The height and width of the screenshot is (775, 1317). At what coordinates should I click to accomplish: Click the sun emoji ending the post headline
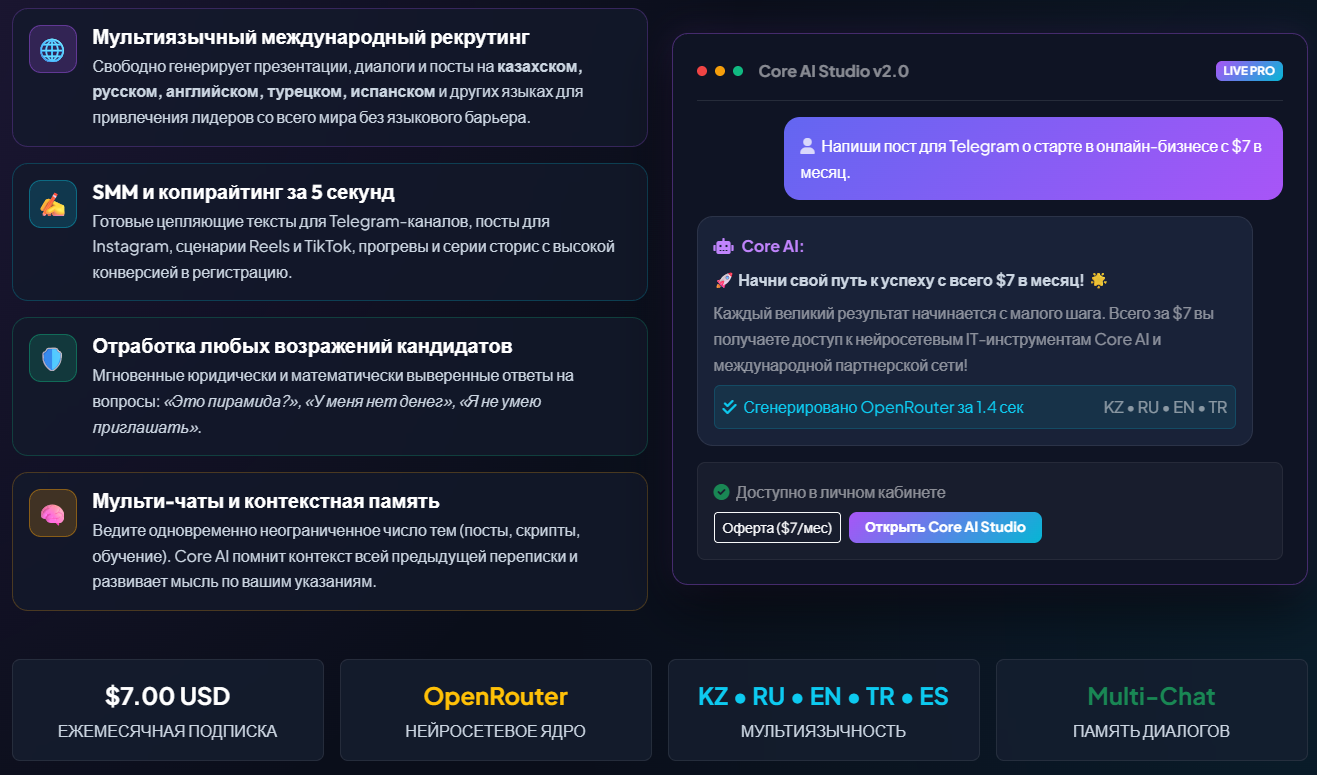1099,281
